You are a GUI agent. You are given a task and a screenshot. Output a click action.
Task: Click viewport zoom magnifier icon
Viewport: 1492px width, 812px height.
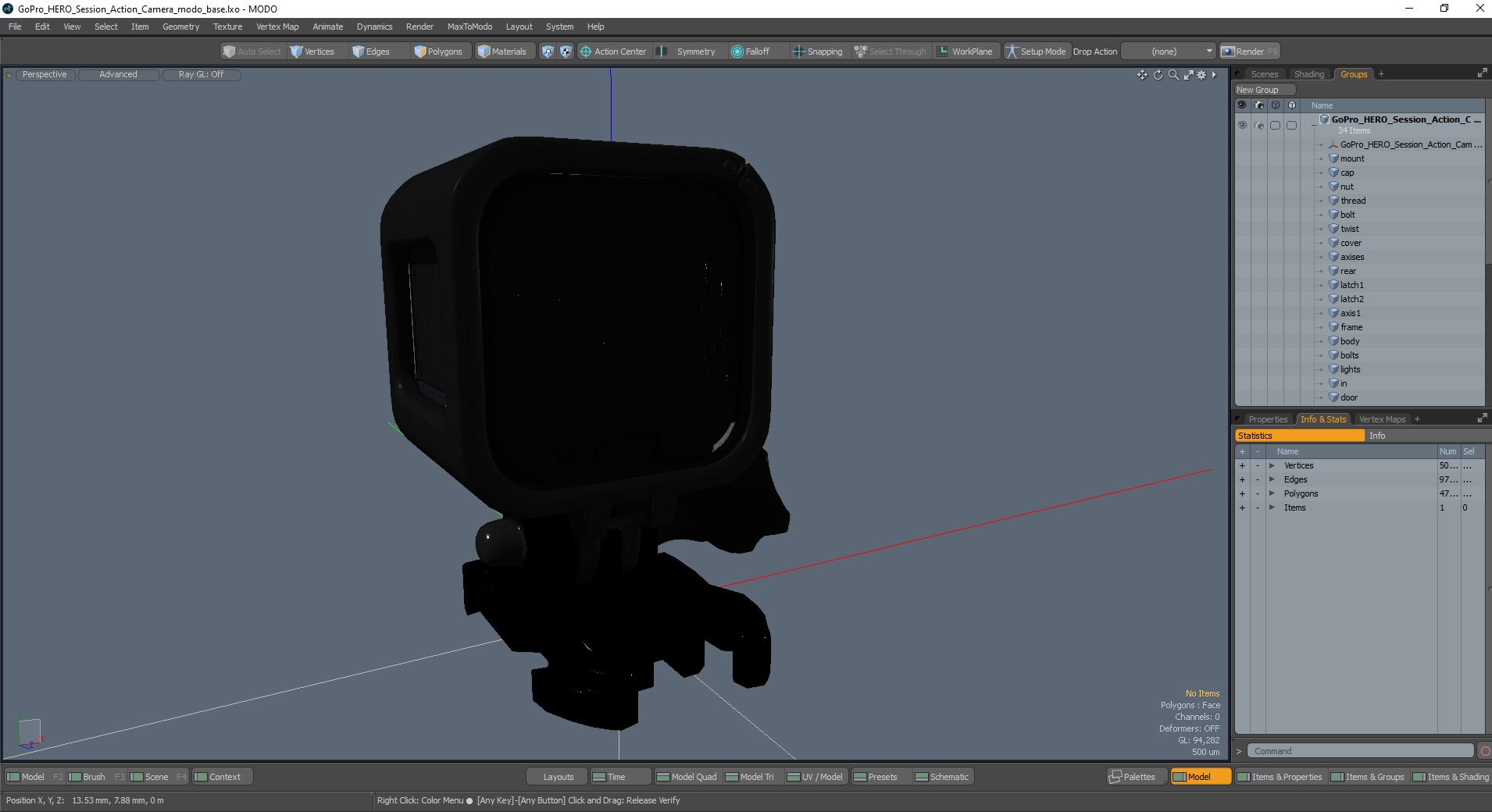1173,75
